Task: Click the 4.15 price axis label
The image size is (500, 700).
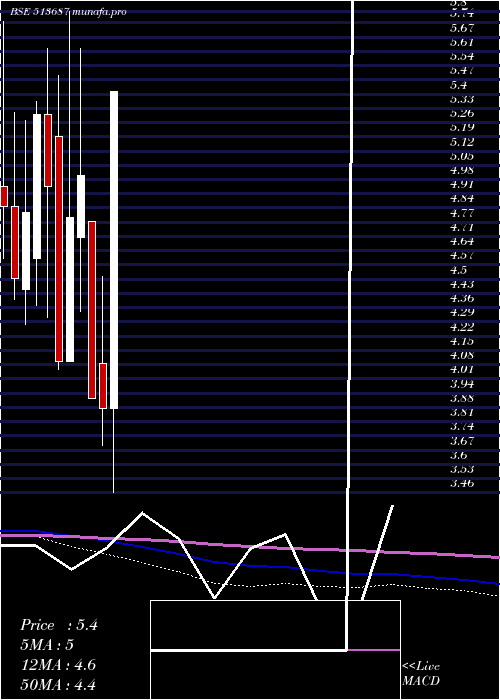Action: [462, 341]
